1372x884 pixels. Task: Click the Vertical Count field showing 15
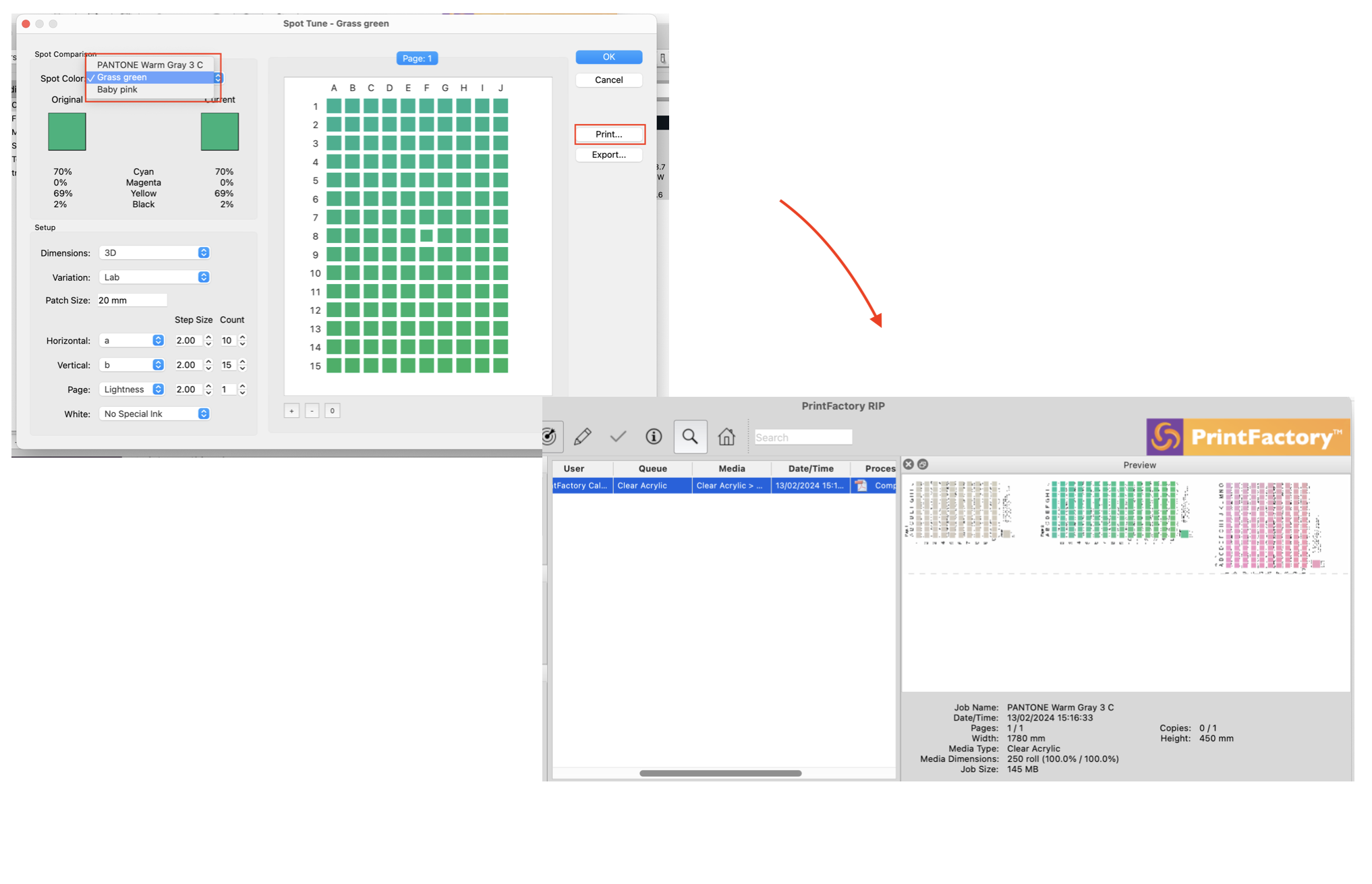click(x=227, y=364)
